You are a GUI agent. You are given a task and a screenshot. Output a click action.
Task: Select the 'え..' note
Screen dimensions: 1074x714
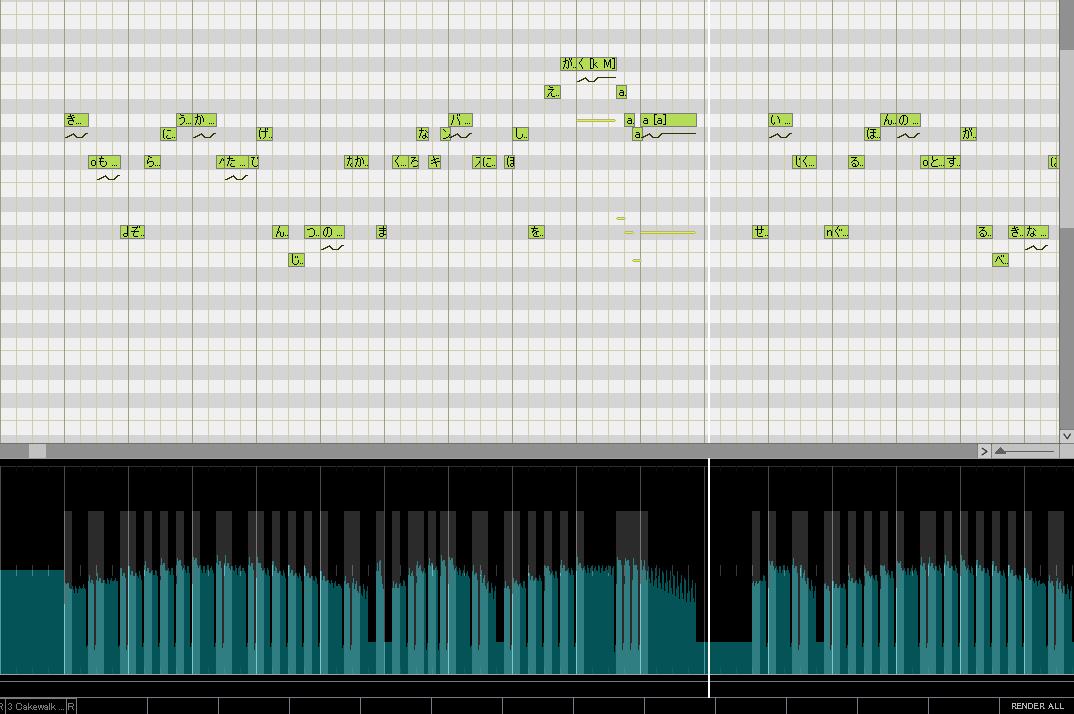(x=553, y=92)
